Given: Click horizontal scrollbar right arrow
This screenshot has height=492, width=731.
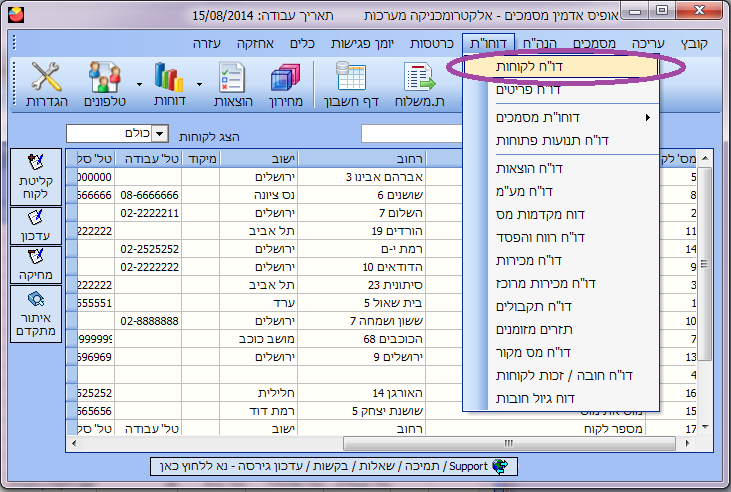Looking at the screenshot, I should click(x=687, y=443).
